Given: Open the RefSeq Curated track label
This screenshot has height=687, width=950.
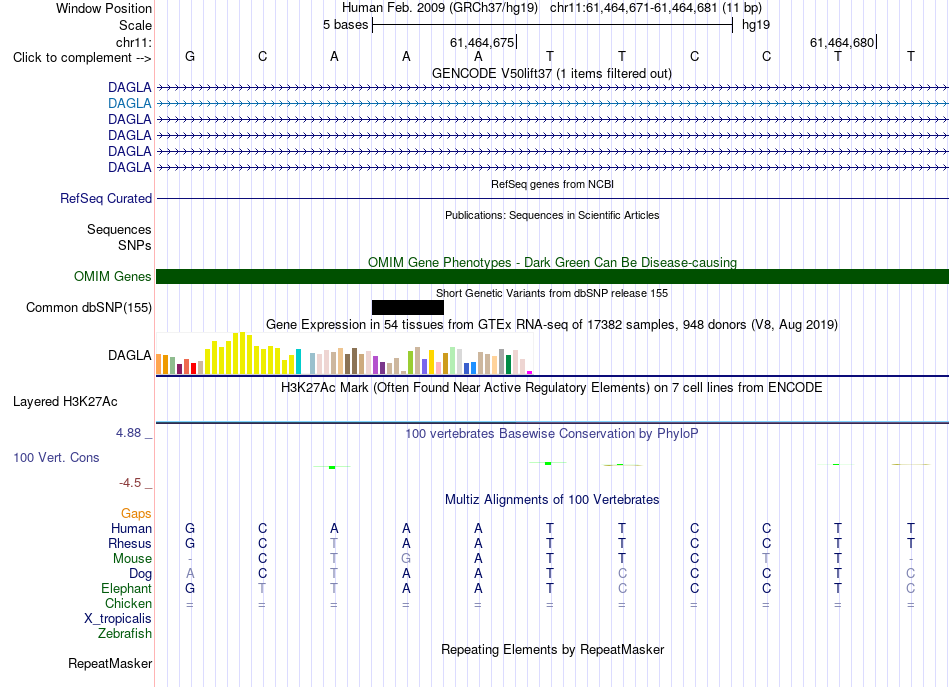Looking at the screenshot, I should [x=106, y=199].
